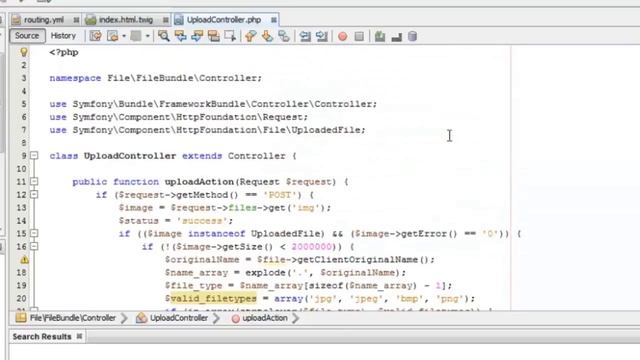Switch to the History view button
This screenshot has height=360, width=640.
[x=63, y=36]
